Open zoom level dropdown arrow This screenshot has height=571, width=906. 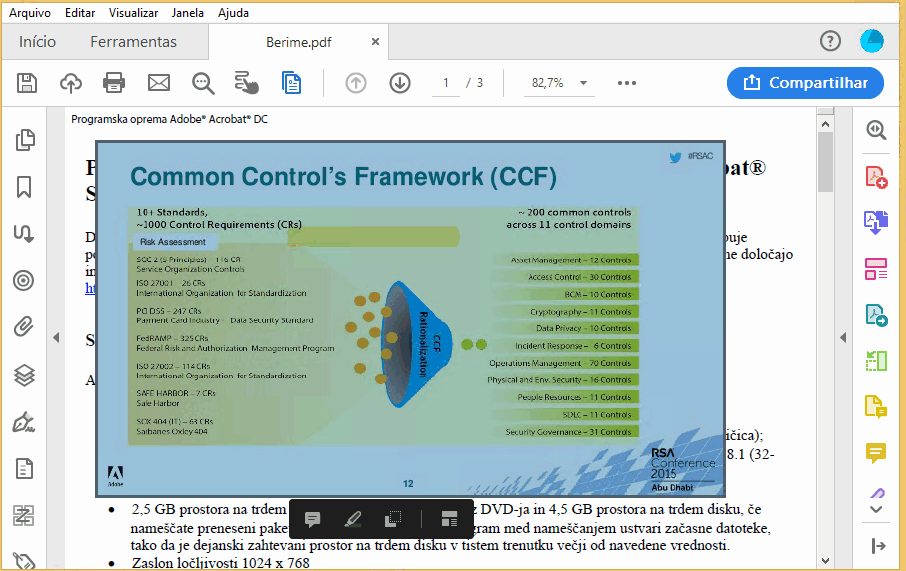pyautogui.click(x=584, y=83)
